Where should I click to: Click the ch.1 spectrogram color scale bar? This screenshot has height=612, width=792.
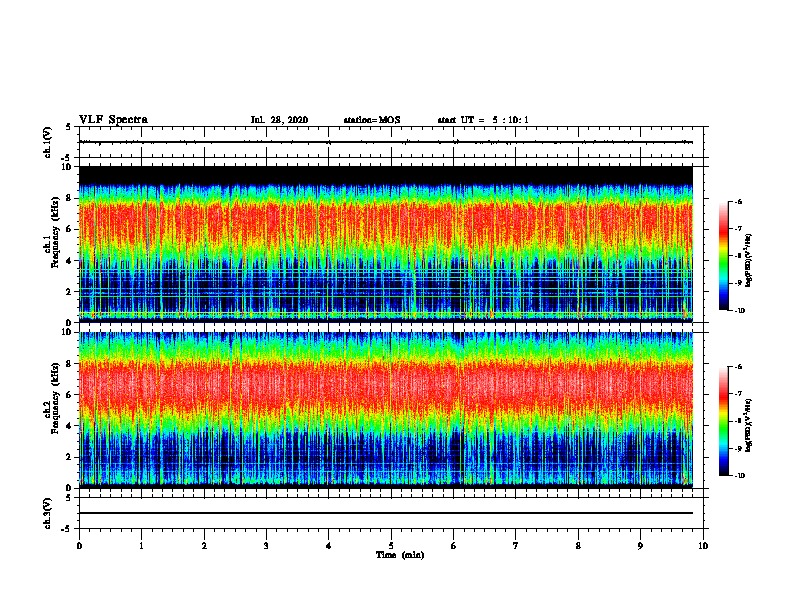[724, 256]
